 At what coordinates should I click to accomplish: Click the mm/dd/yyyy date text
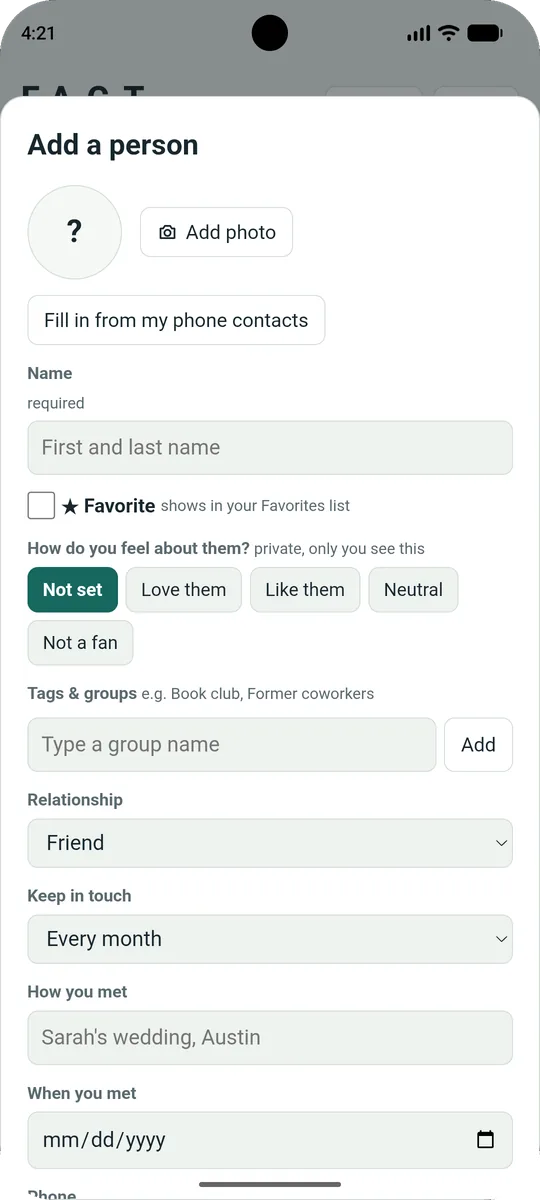(104, 1139)
